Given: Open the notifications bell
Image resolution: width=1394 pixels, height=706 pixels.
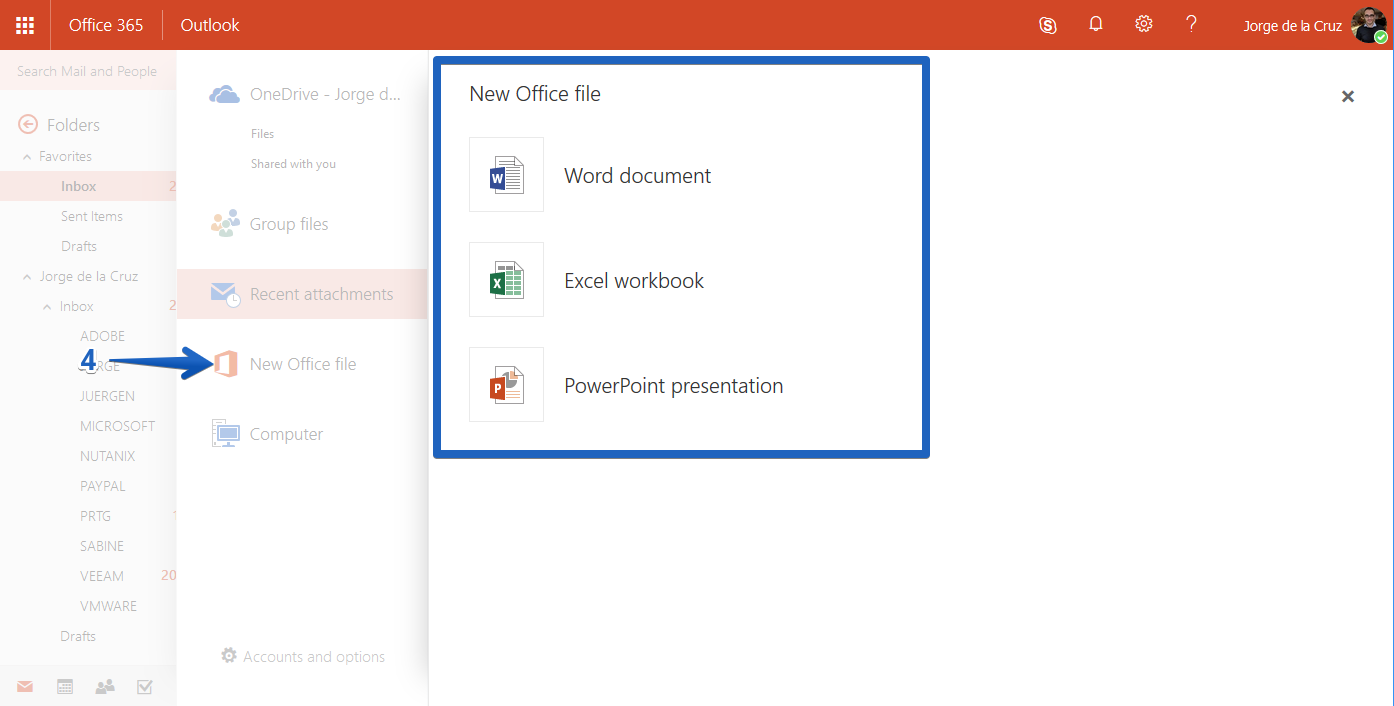Looking at the screenshot, I should click(1096, 24).
